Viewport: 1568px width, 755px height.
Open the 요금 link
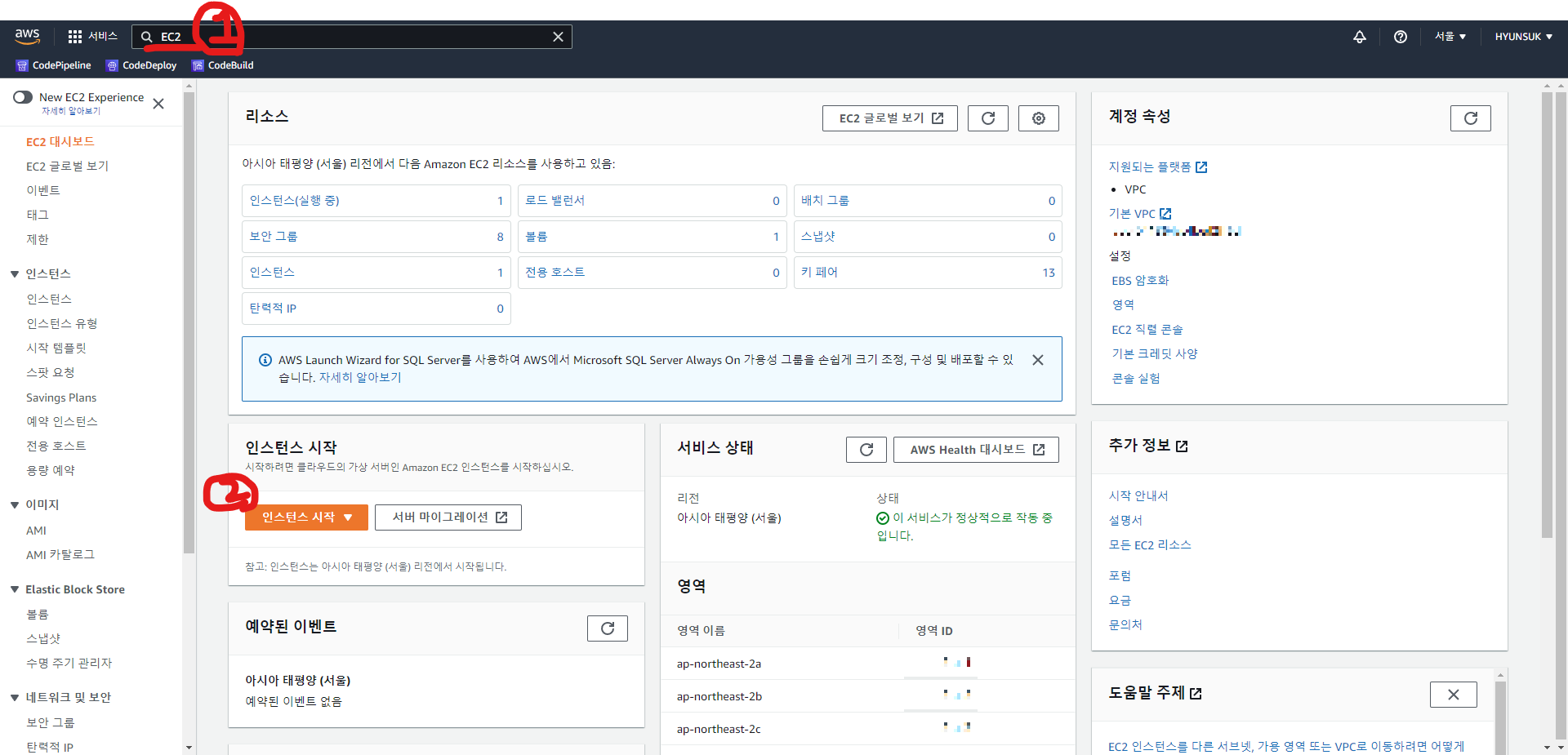point(1120,601)
